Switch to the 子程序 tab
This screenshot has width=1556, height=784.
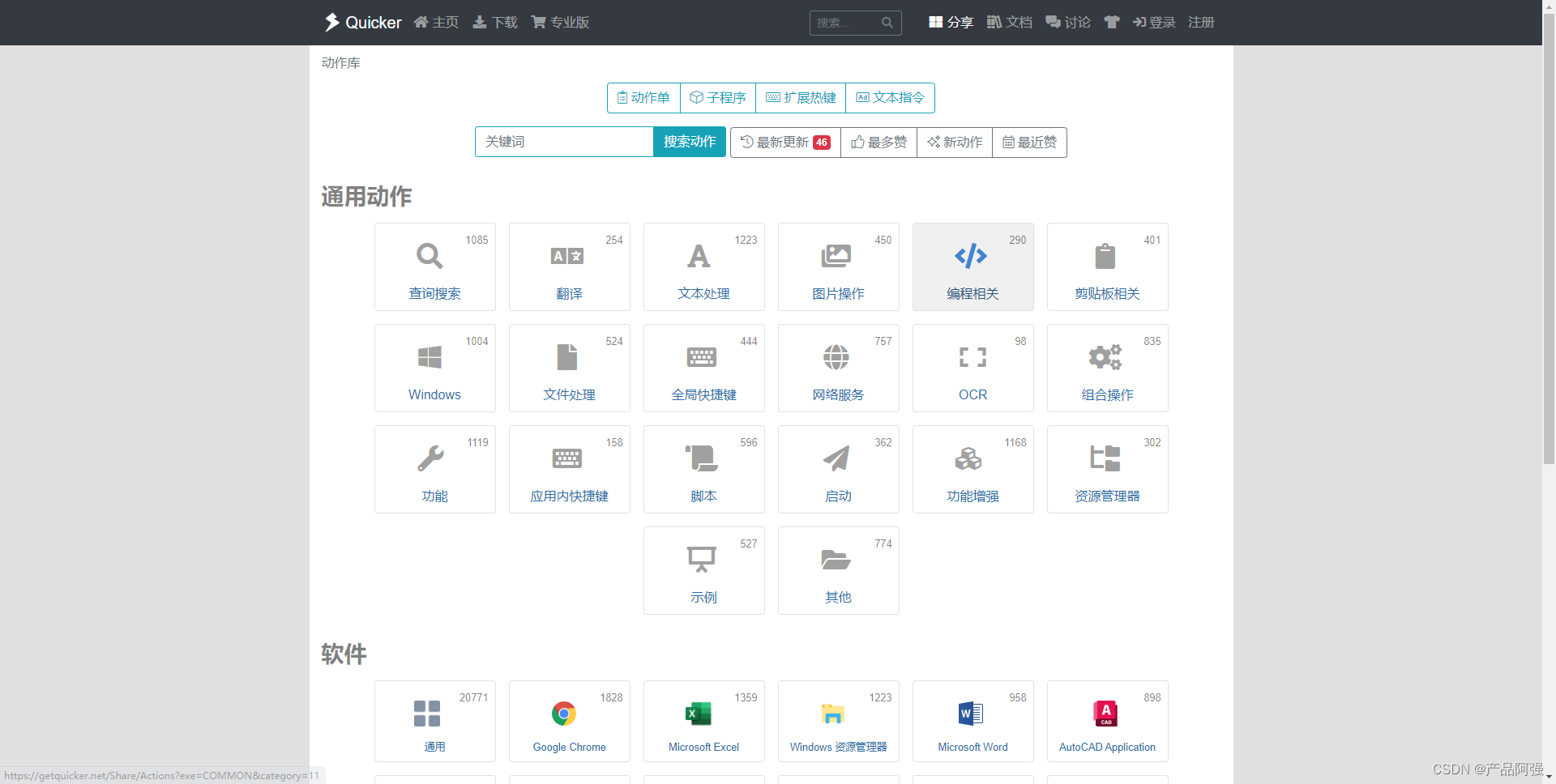point(718,97)
